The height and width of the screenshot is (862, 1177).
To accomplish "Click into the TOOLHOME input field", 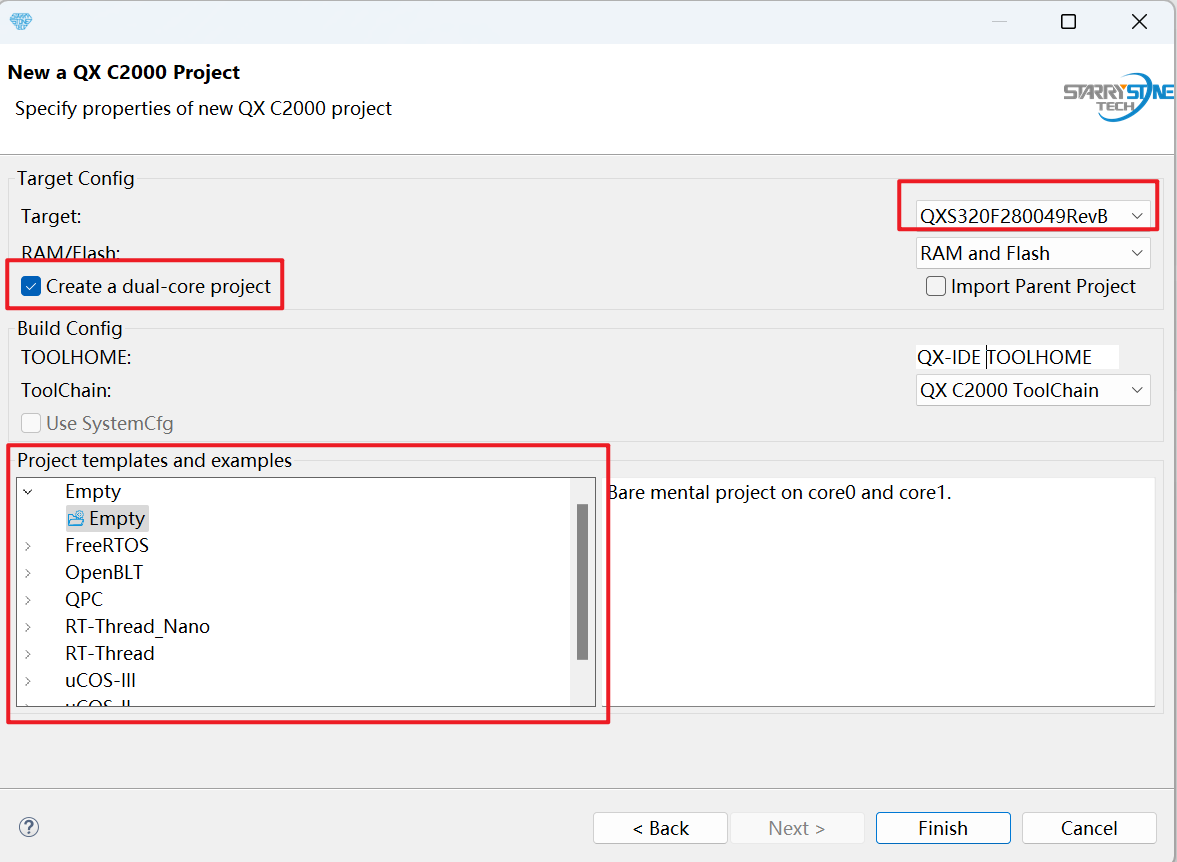I will (x=1017, y=357).
